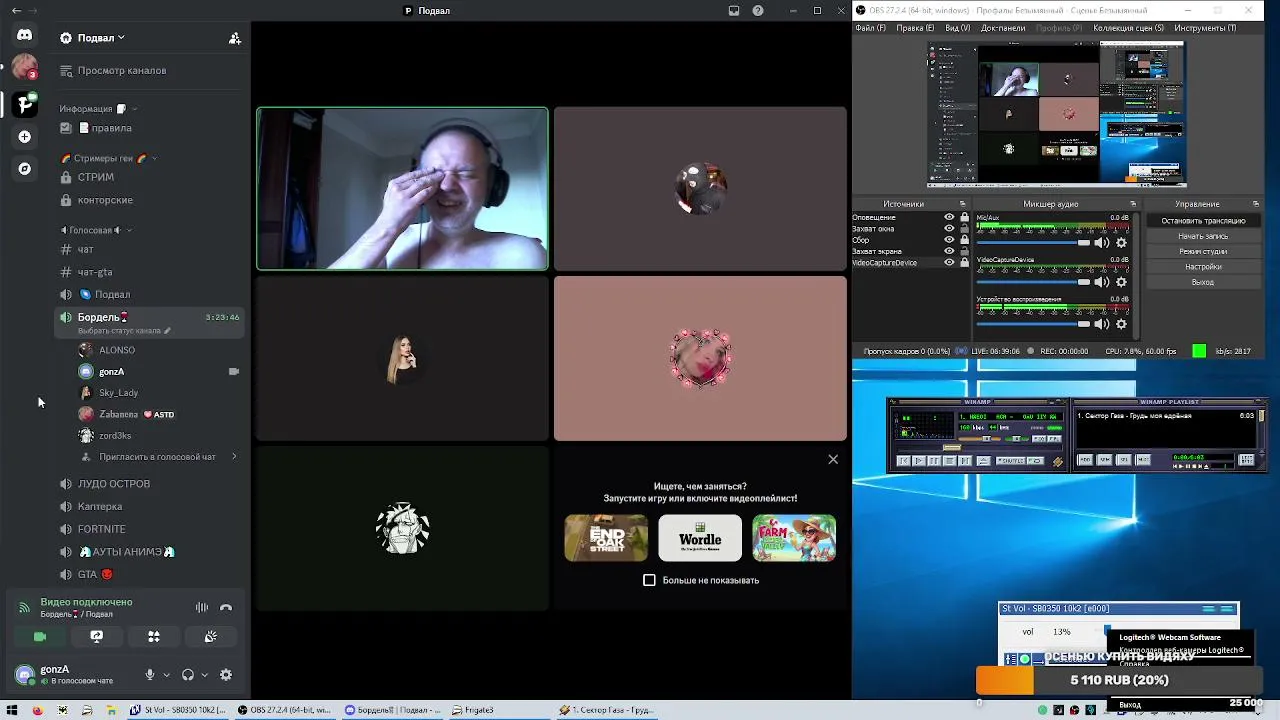Open the ЛУДО ОСТРОВ voice channel
Image resolution: width=1280 pixels, height=720 pixels.
(x=150, y=484)
